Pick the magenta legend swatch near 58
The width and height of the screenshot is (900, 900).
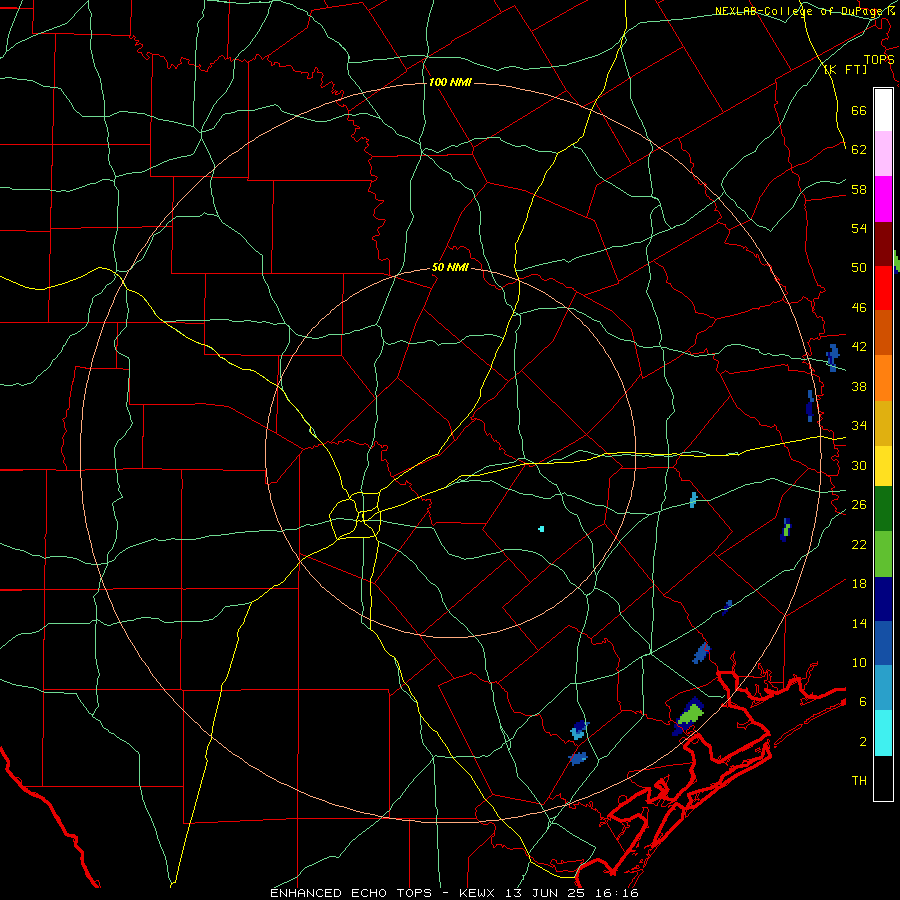coord(883,199)
